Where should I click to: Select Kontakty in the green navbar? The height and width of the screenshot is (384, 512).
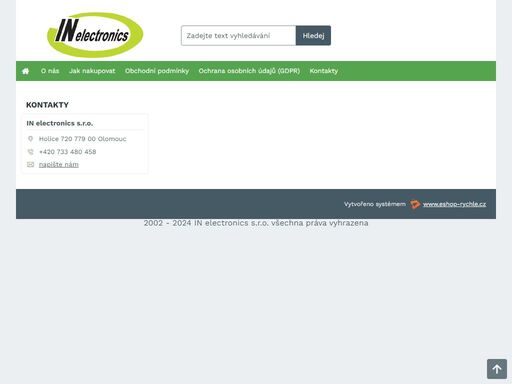324,71
